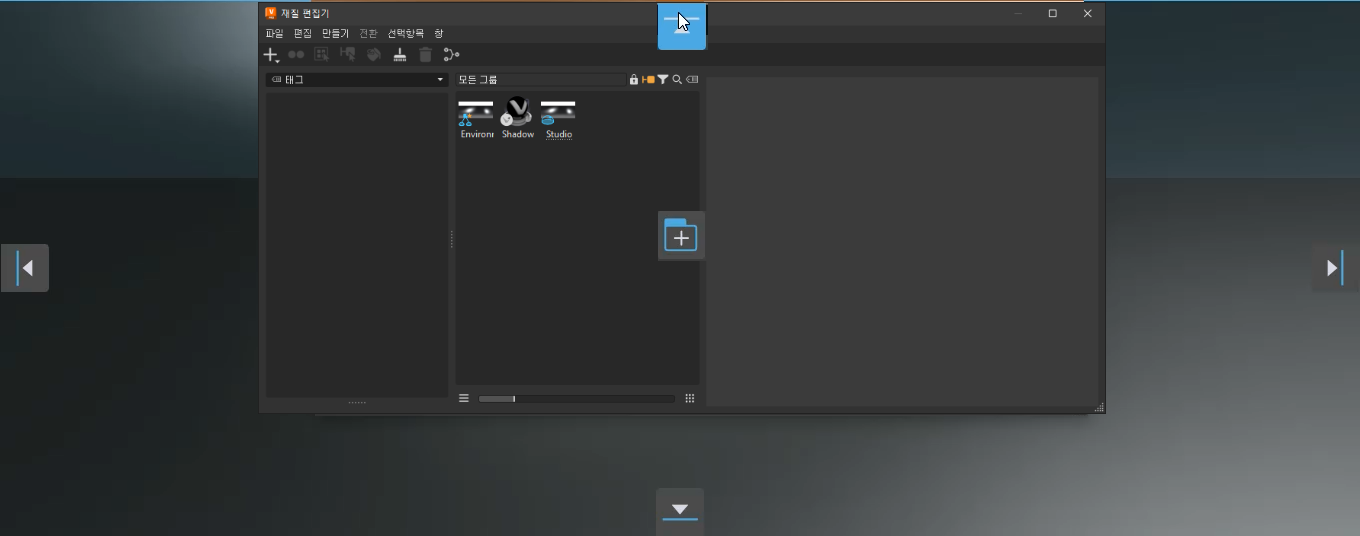
Task: Open the 선택항목 menu
Action: tap(406, 34)
